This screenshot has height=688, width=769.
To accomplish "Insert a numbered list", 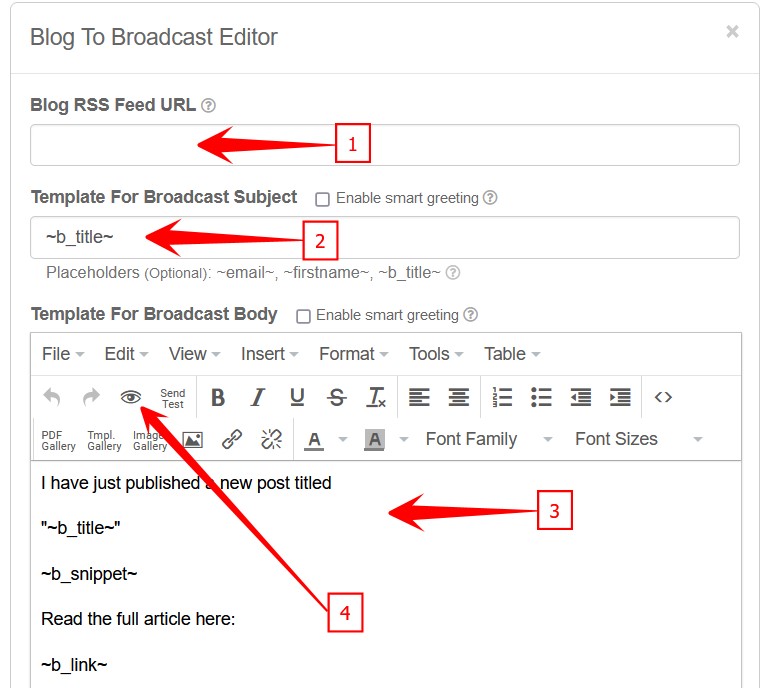I will click(x=502, y=398).
